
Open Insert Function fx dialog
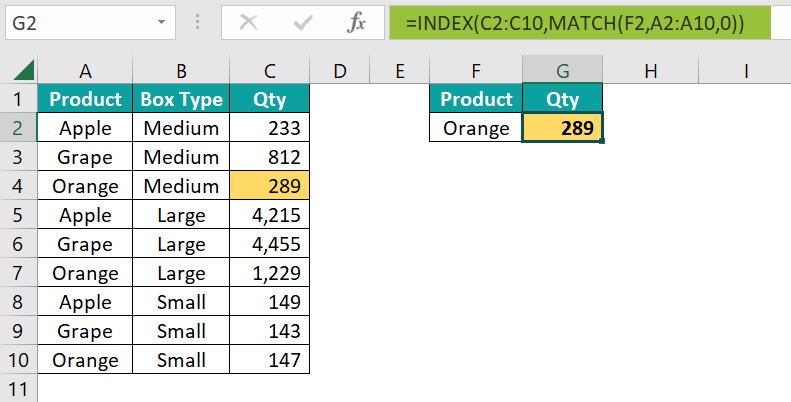click(x=356, y=23)
